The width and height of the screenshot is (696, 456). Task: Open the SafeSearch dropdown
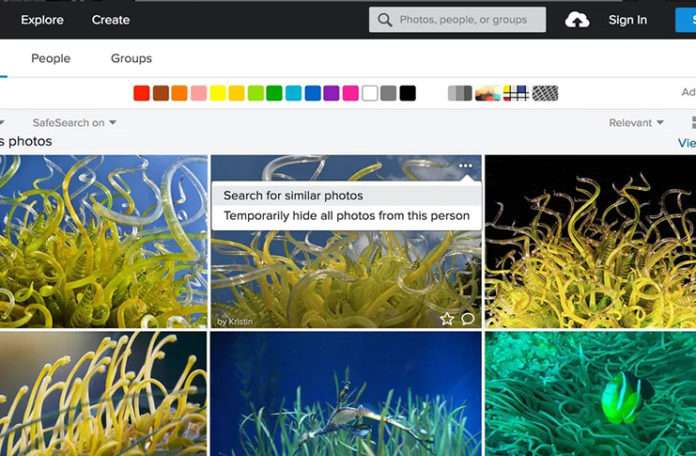[74, 123]
